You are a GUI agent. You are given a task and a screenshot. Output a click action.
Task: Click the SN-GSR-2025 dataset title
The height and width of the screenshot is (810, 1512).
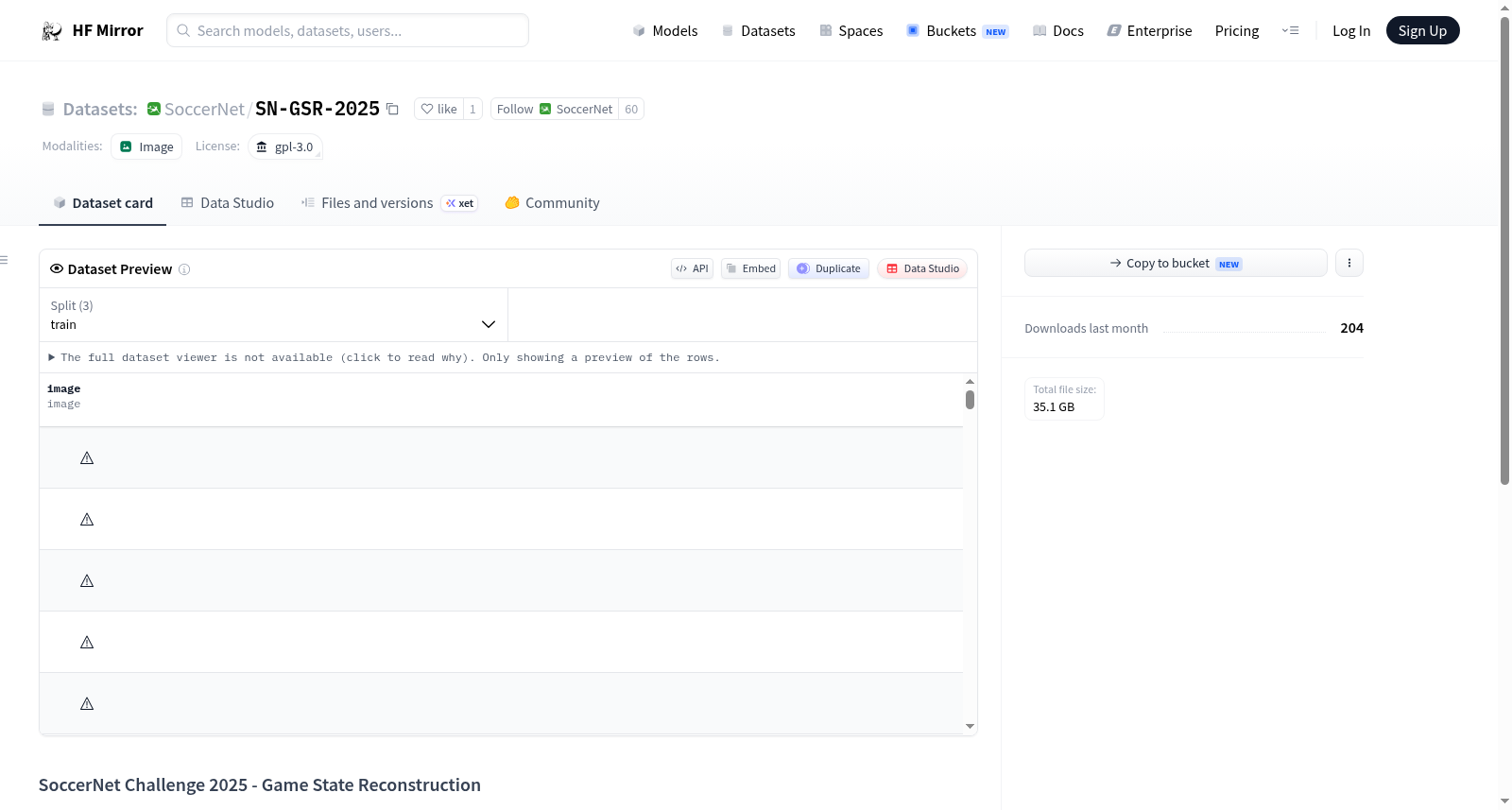coord(318,109)
